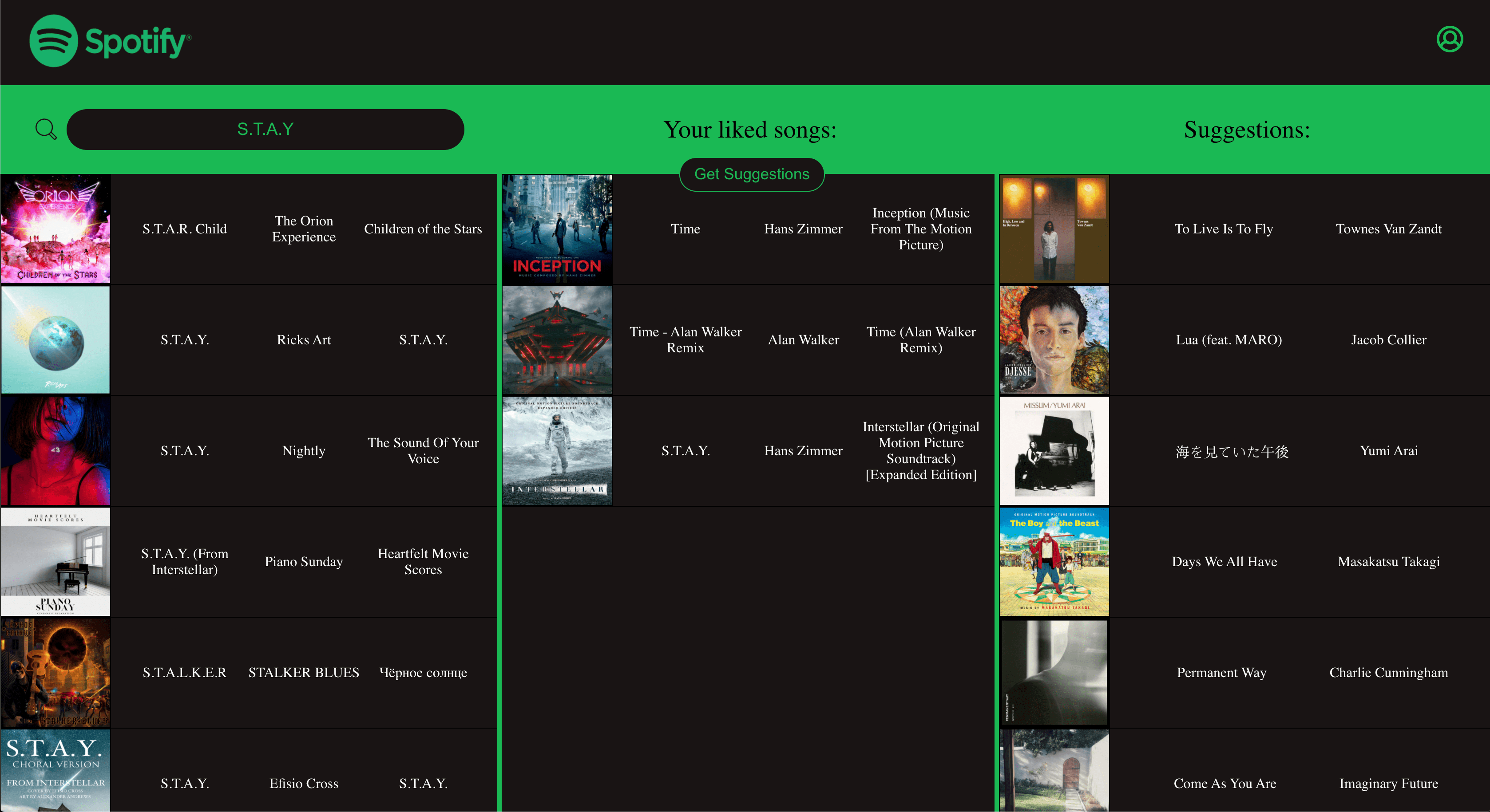
Task: Select the Ricks Art S.T.A.Y. planet cover
Action: (x=55, y=340)
